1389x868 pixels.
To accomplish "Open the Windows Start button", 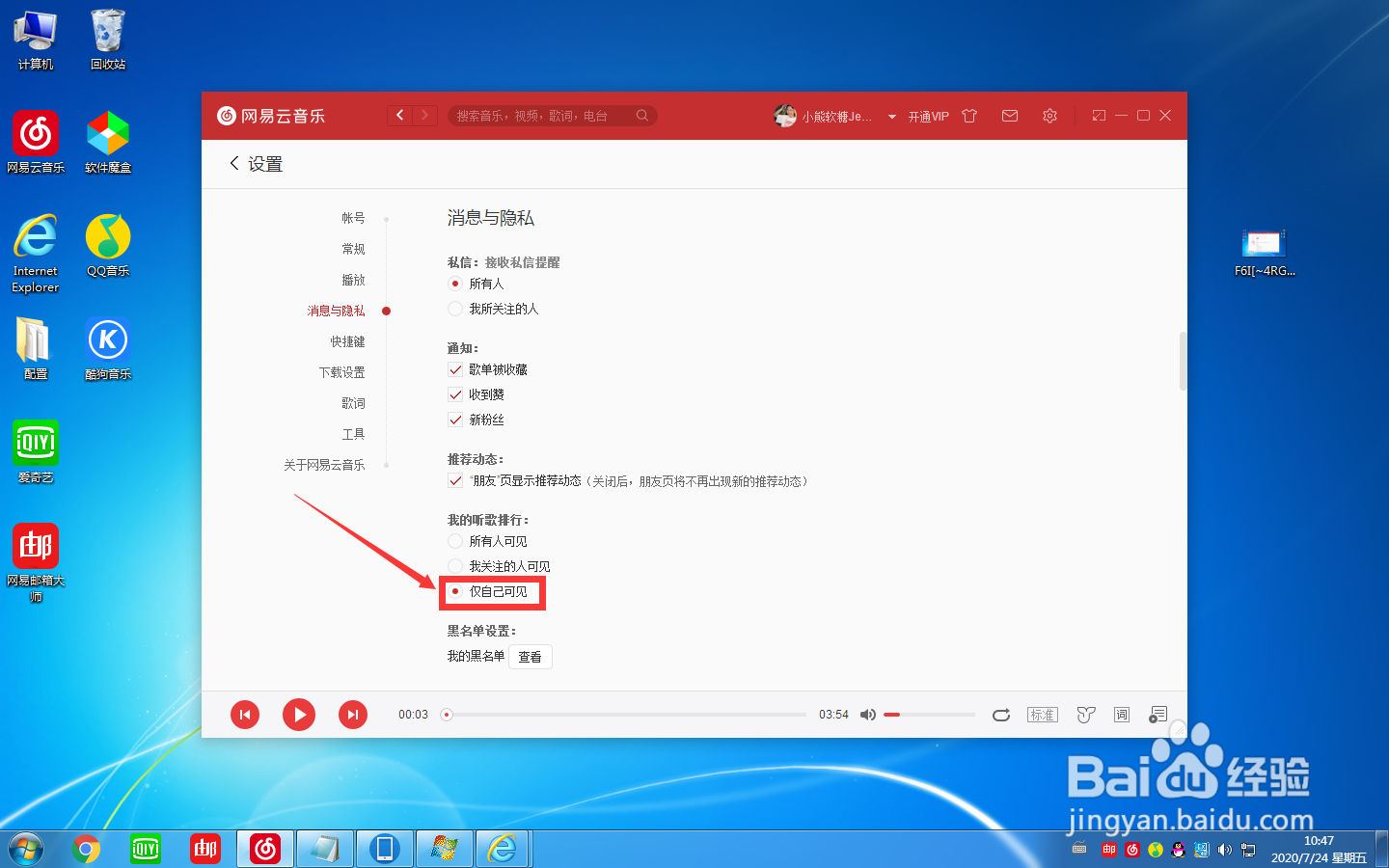I will [x=24, y=849].
